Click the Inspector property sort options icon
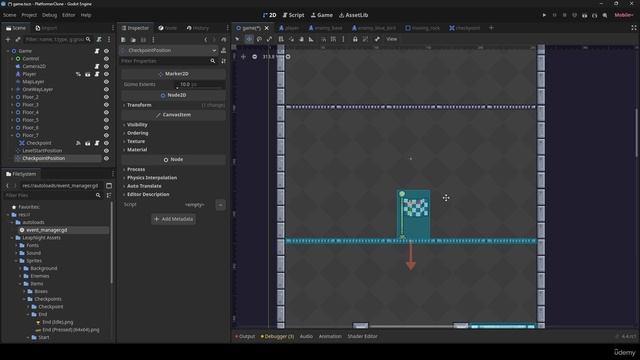The height and width of the screenshot is (360, 640). (224, 61)
